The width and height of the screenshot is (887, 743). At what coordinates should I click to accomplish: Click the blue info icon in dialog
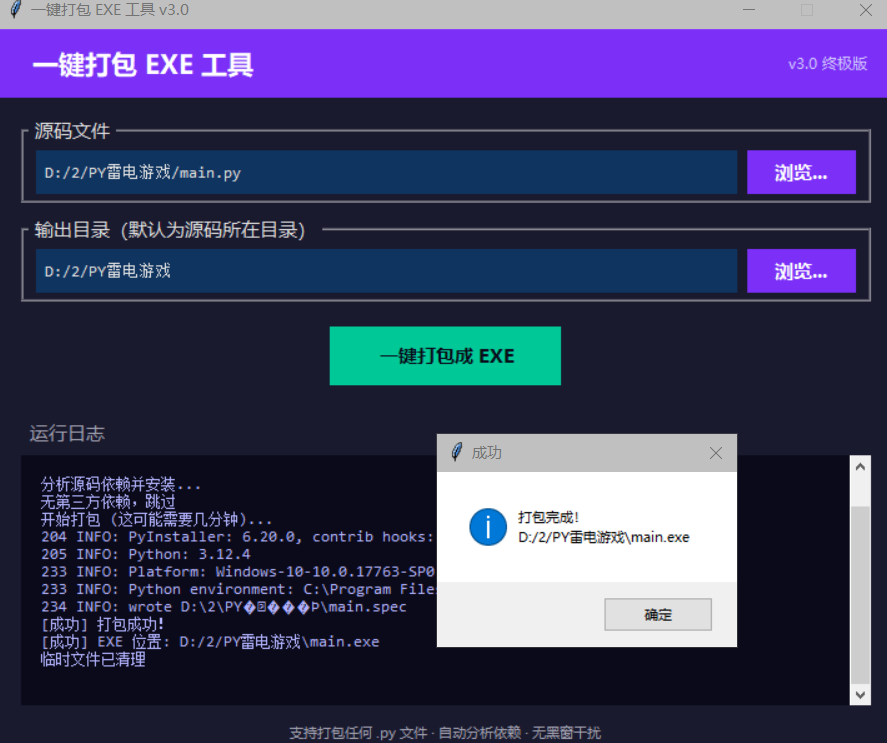coord(488,527)
